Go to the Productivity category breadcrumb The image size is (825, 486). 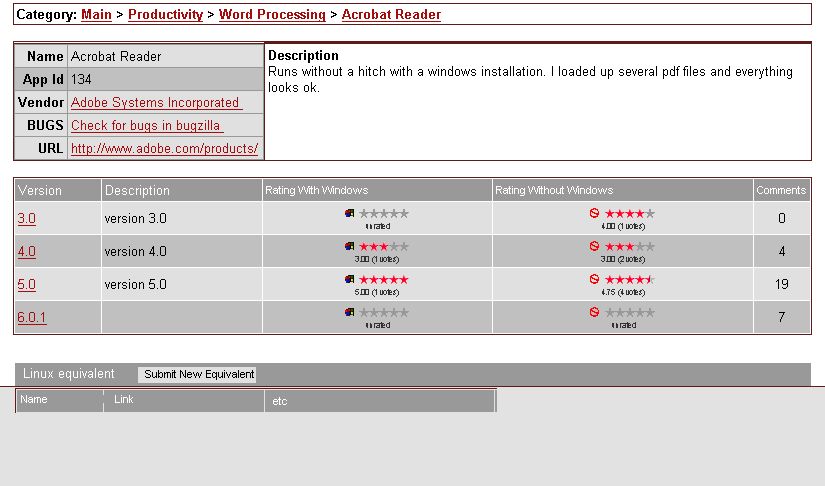tap(165, 15)
